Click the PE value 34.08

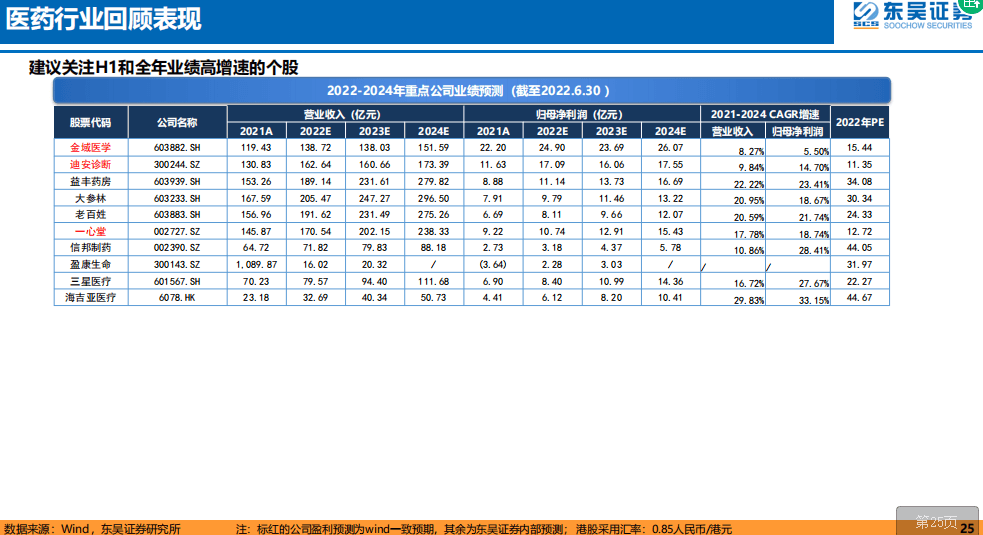(859, 182)
